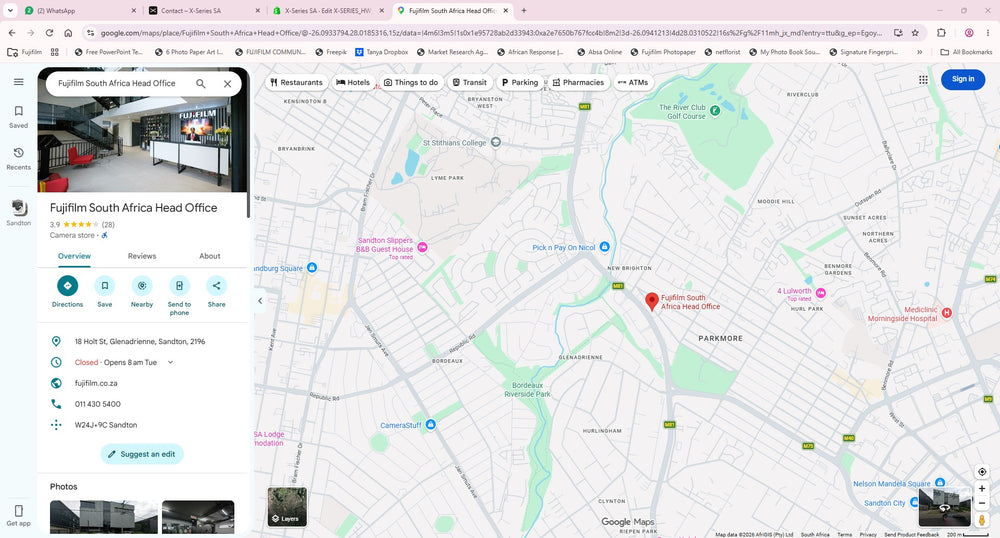Screen dimensions: 1000x538
Task: Open the Saved places sidebar
Action: tap(18, 117)
